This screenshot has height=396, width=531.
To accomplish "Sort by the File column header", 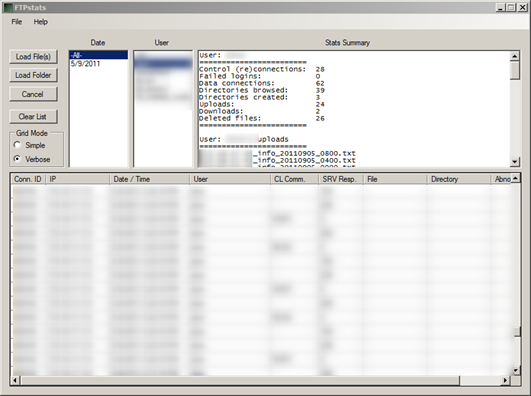I will [x=395, y=179].
